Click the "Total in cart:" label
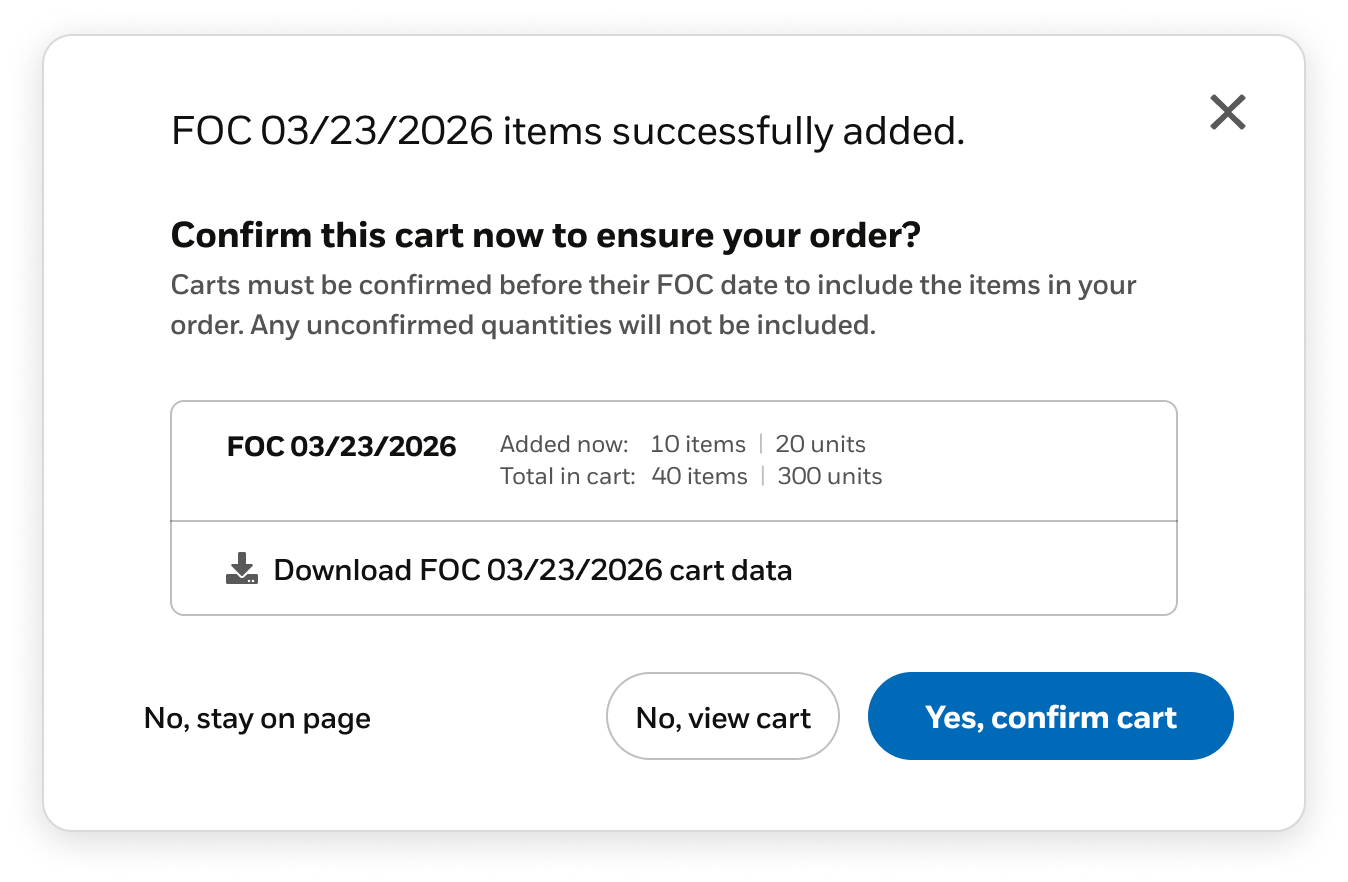 tap(567, 476)
